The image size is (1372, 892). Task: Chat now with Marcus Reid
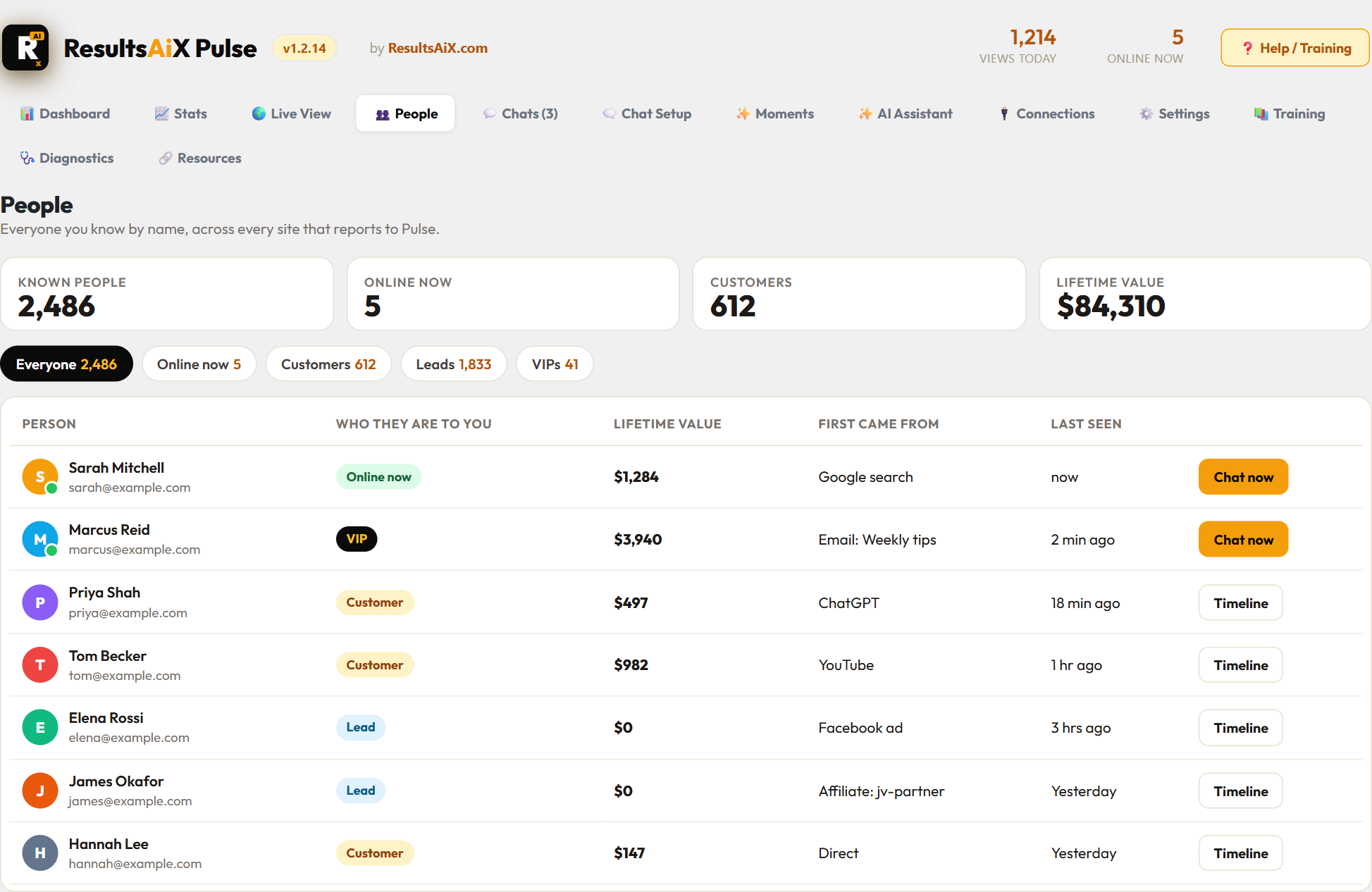point(1243,540)
